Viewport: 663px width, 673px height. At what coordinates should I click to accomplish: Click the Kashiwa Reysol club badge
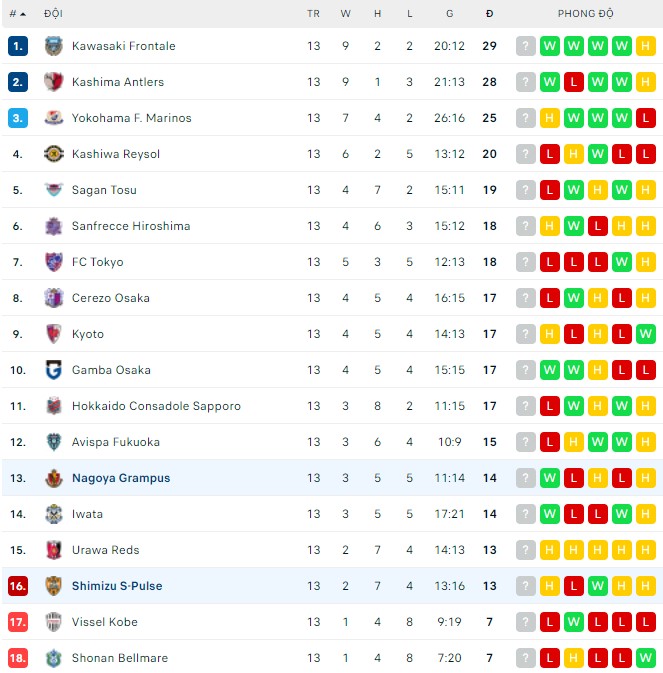click(x=54, y=154)
